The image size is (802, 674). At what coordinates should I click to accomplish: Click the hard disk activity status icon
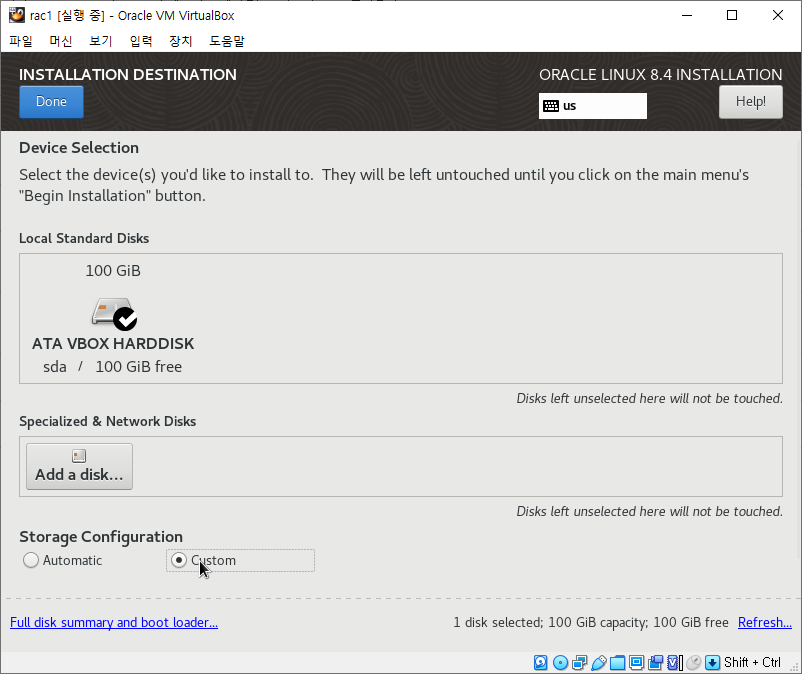click(x=541, y=663)
